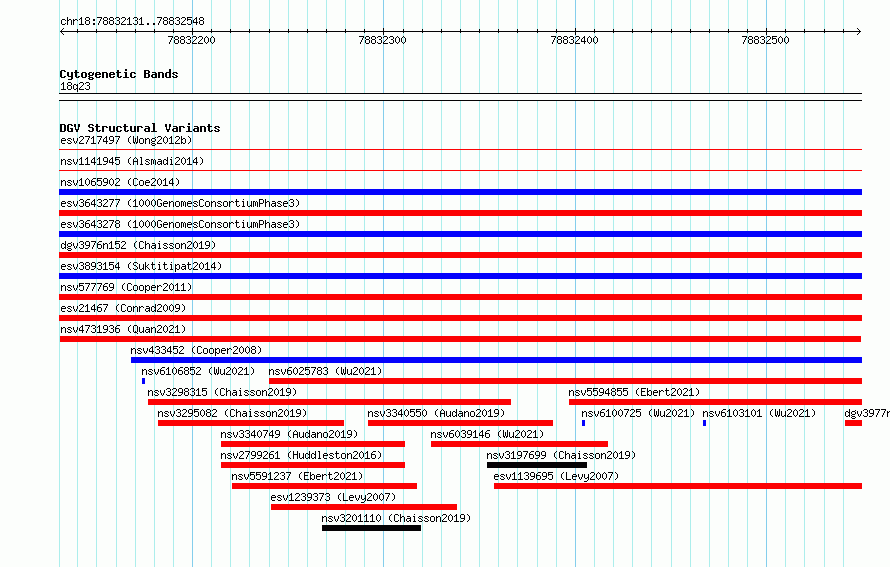
Task: Open esv21467 (Conrad2009) variant
Action: (123, 308)
